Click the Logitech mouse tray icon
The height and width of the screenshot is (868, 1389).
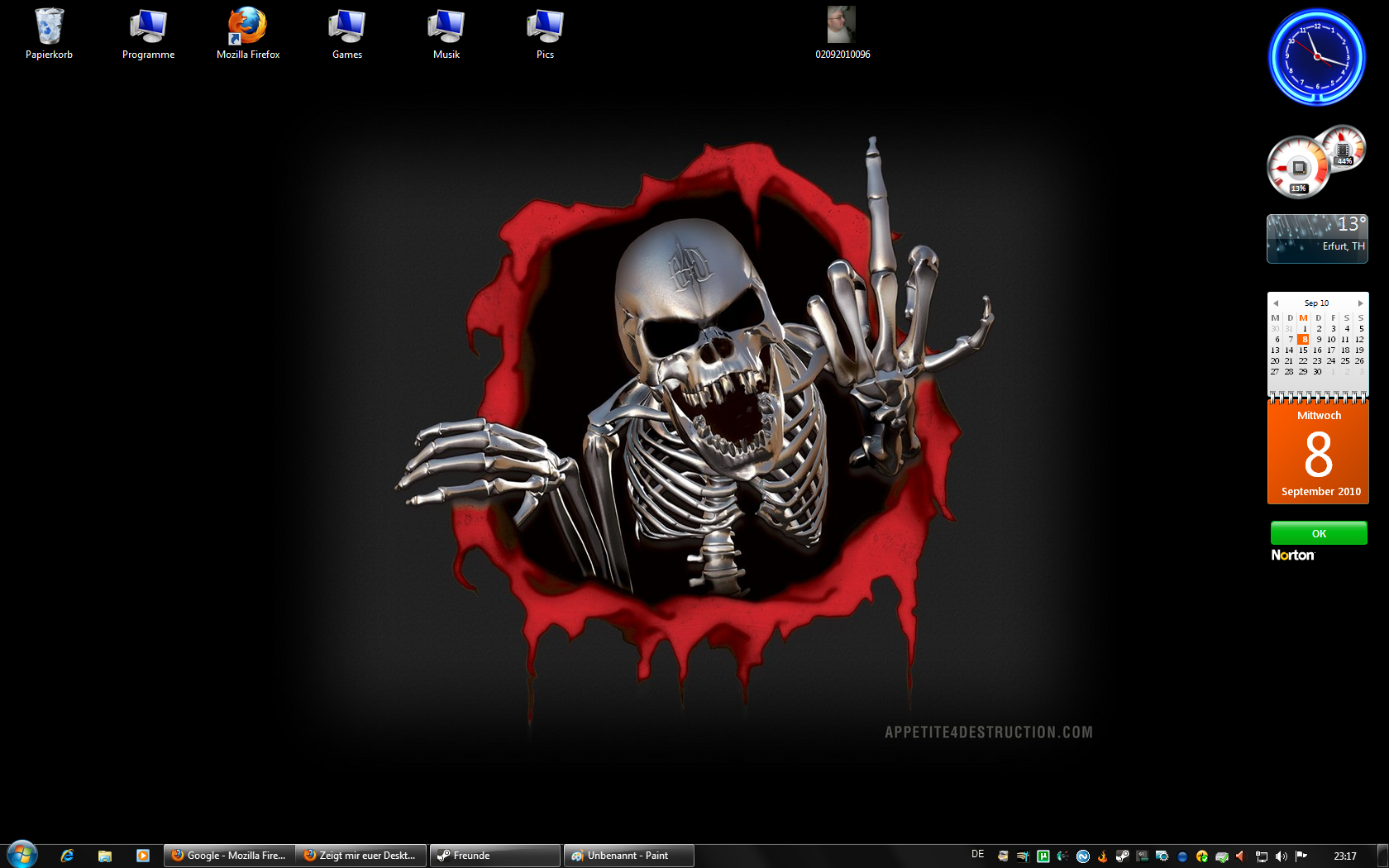[1063, 856]
